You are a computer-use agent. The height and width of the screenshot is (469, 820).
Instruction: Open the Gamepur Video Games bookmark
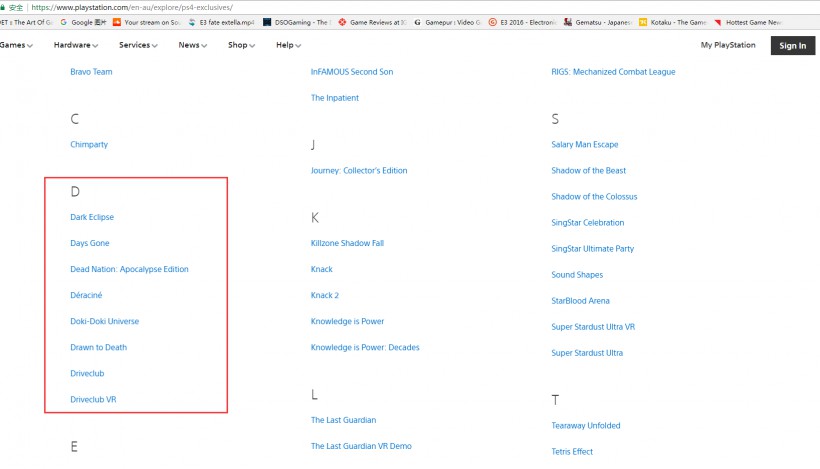[x=447, y=22]
